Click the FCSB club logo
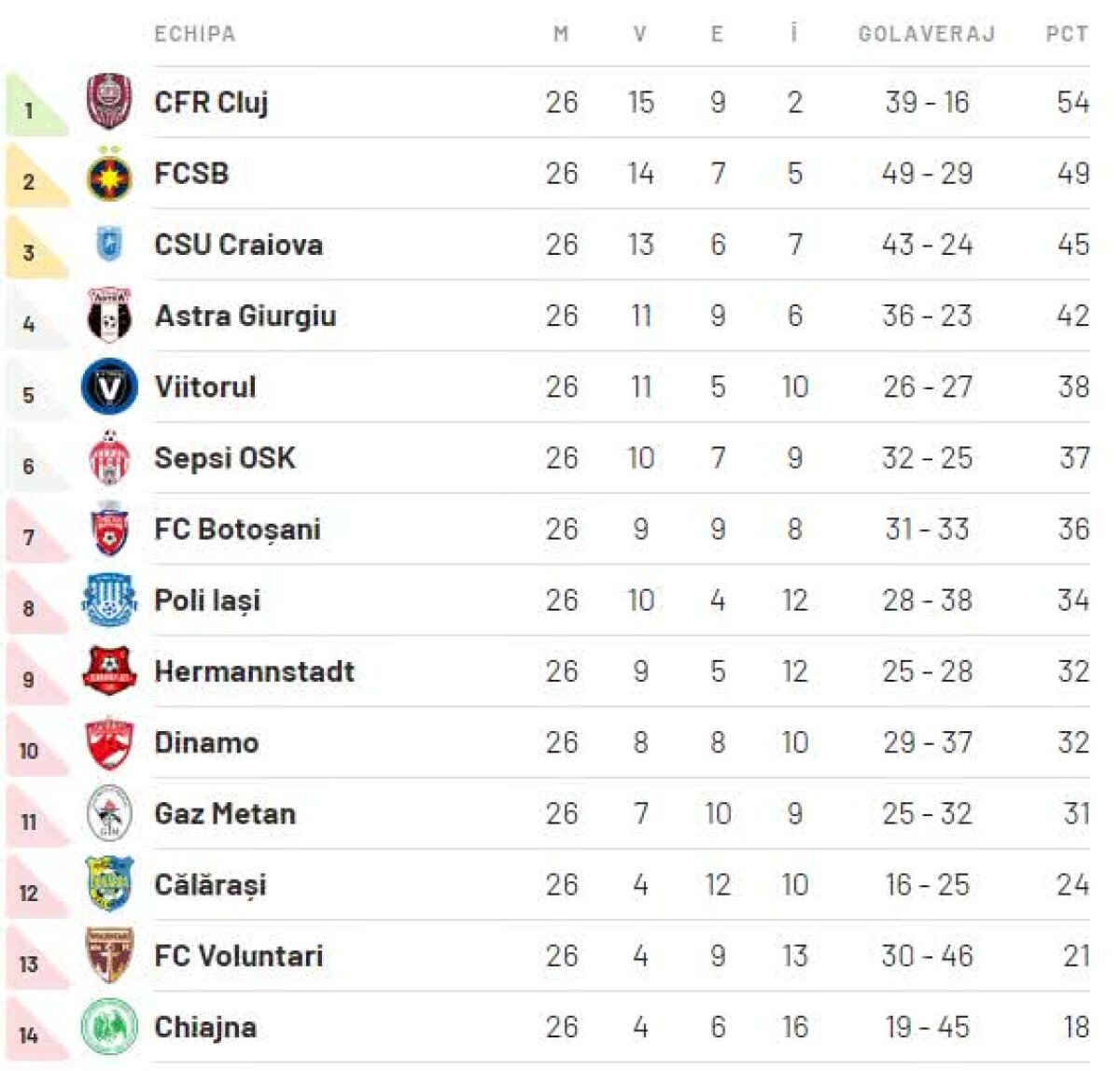This screenshot has width=1120, height=1071. pos(109,175)
